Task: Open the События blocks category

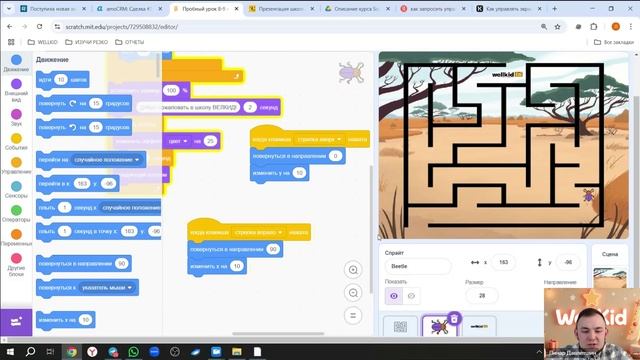Action: tap(16, 141)
